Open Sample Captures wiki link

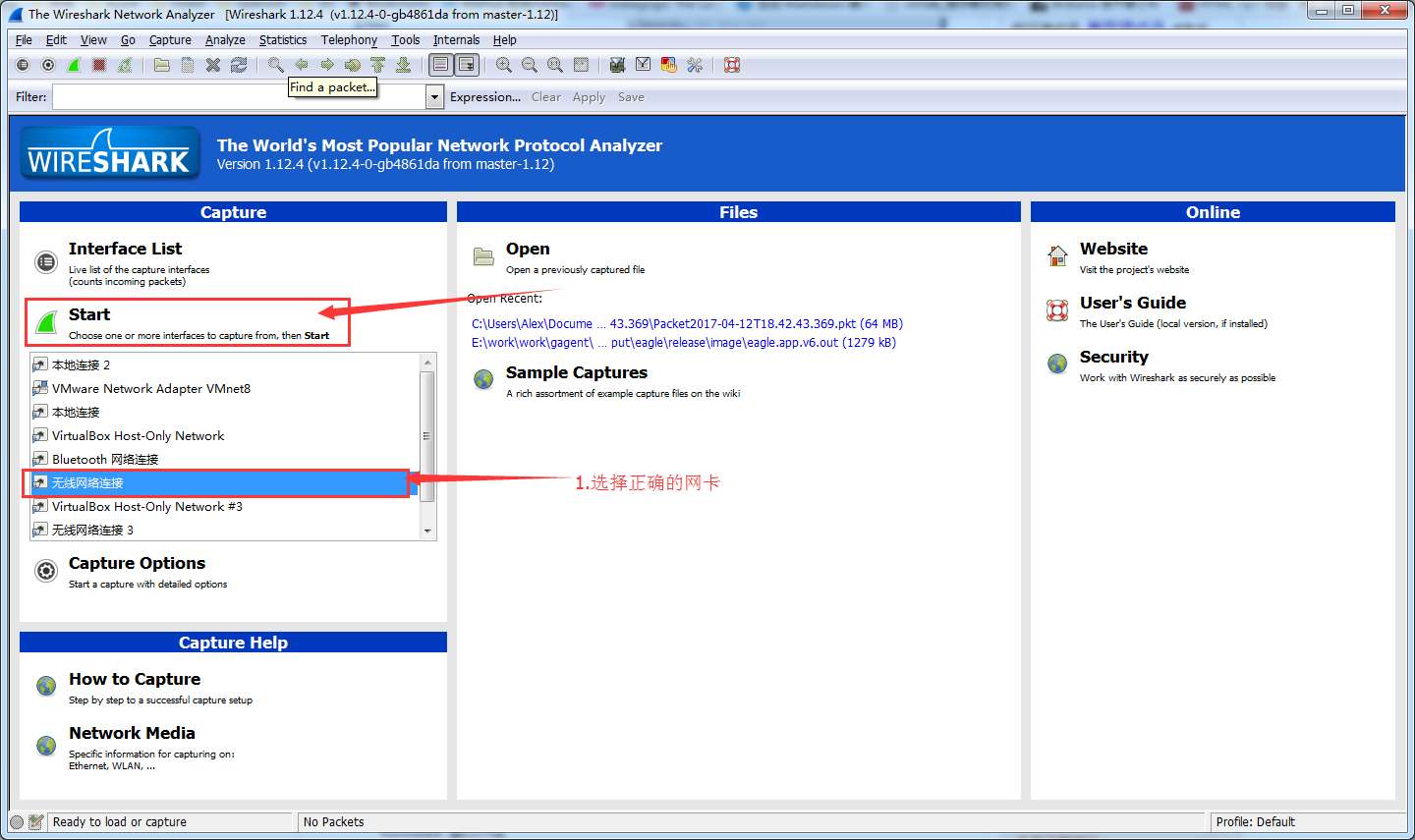pos(577,372)
